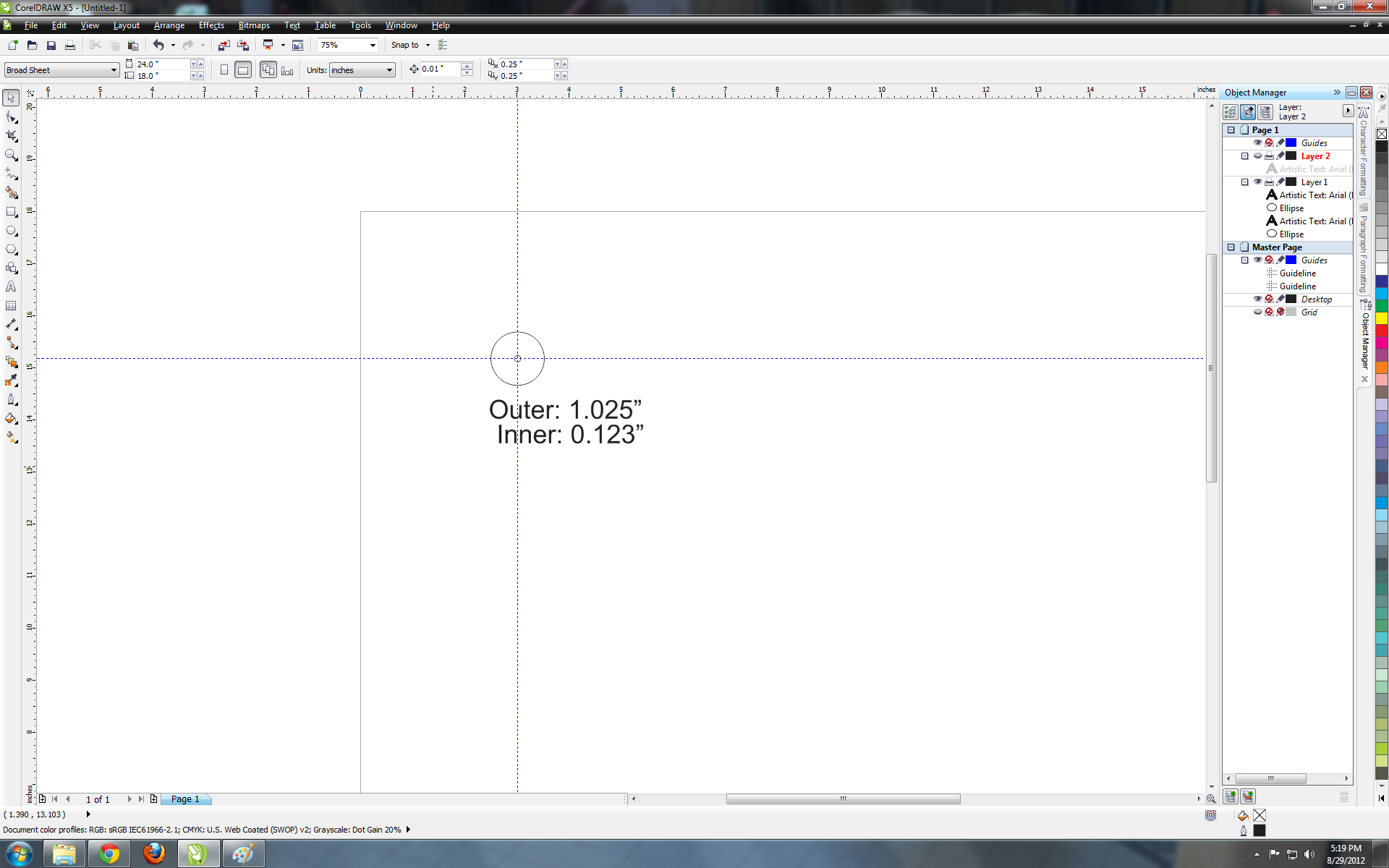Image resolution: width=1389 pixels, height=868 pixels.
Task: Open the Character Formatting docker tab
Action: (1364, 152)
